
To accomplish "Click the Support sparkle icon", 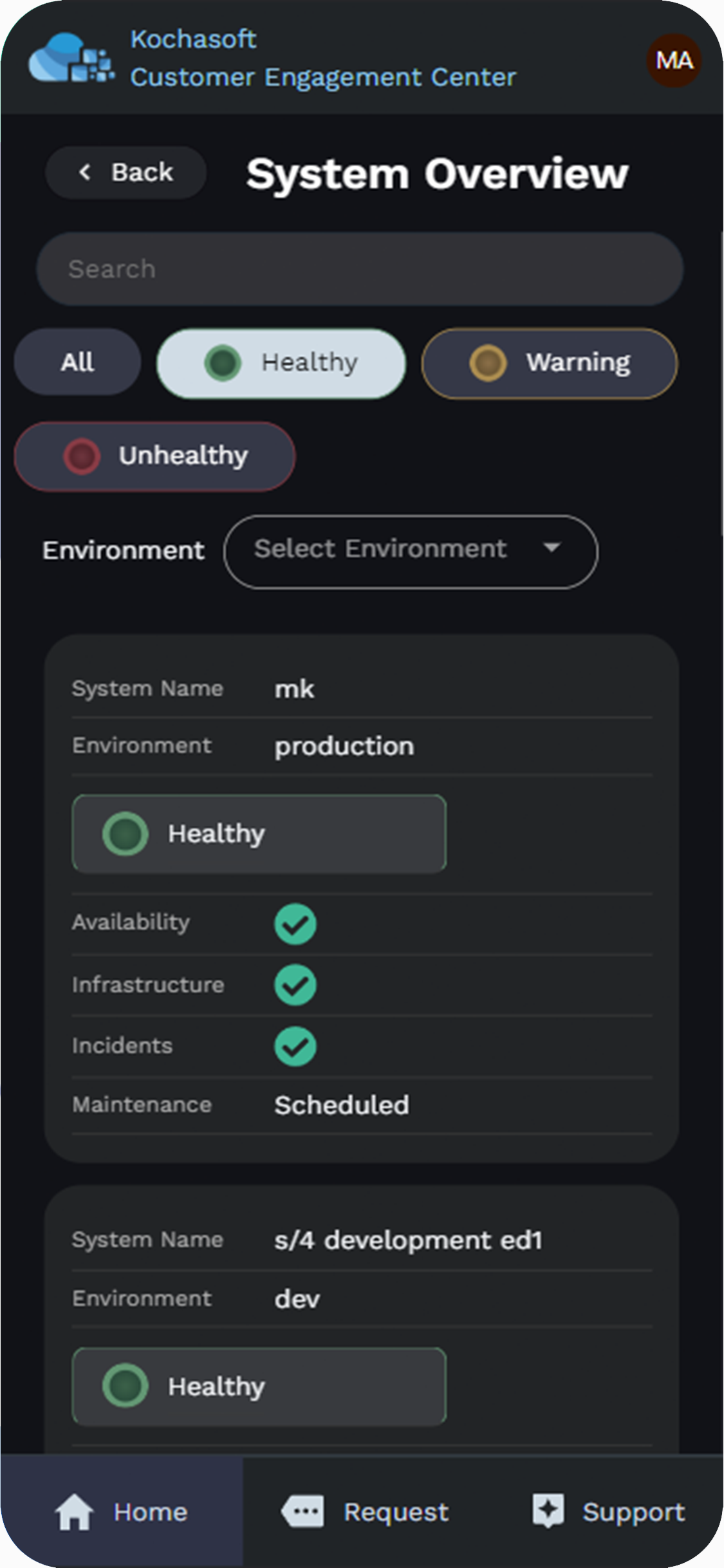I will pos(548,1510).
